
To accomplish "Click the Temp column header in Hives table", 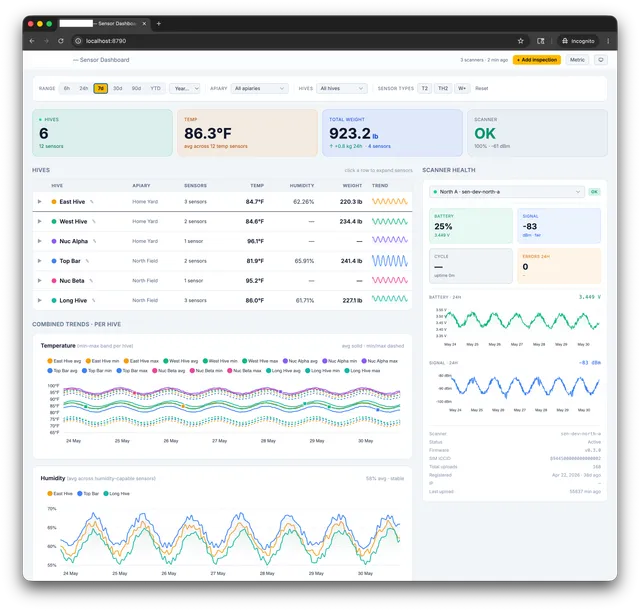I will (257, 185).
